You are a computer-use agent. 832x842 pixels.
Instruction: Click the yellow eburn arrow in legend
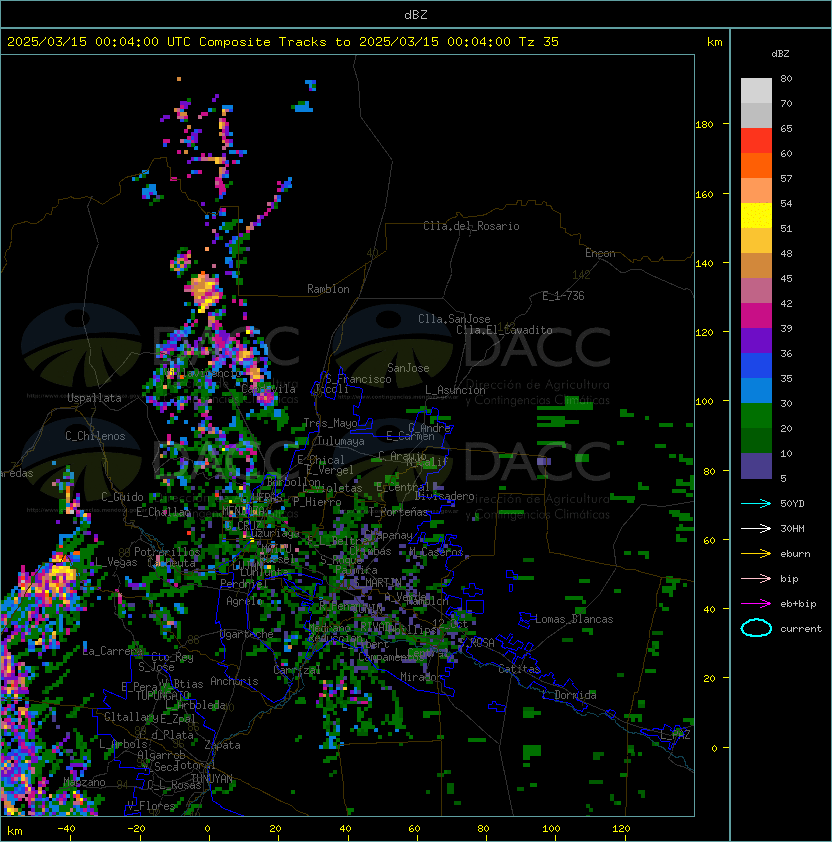(x=756, y=554)
